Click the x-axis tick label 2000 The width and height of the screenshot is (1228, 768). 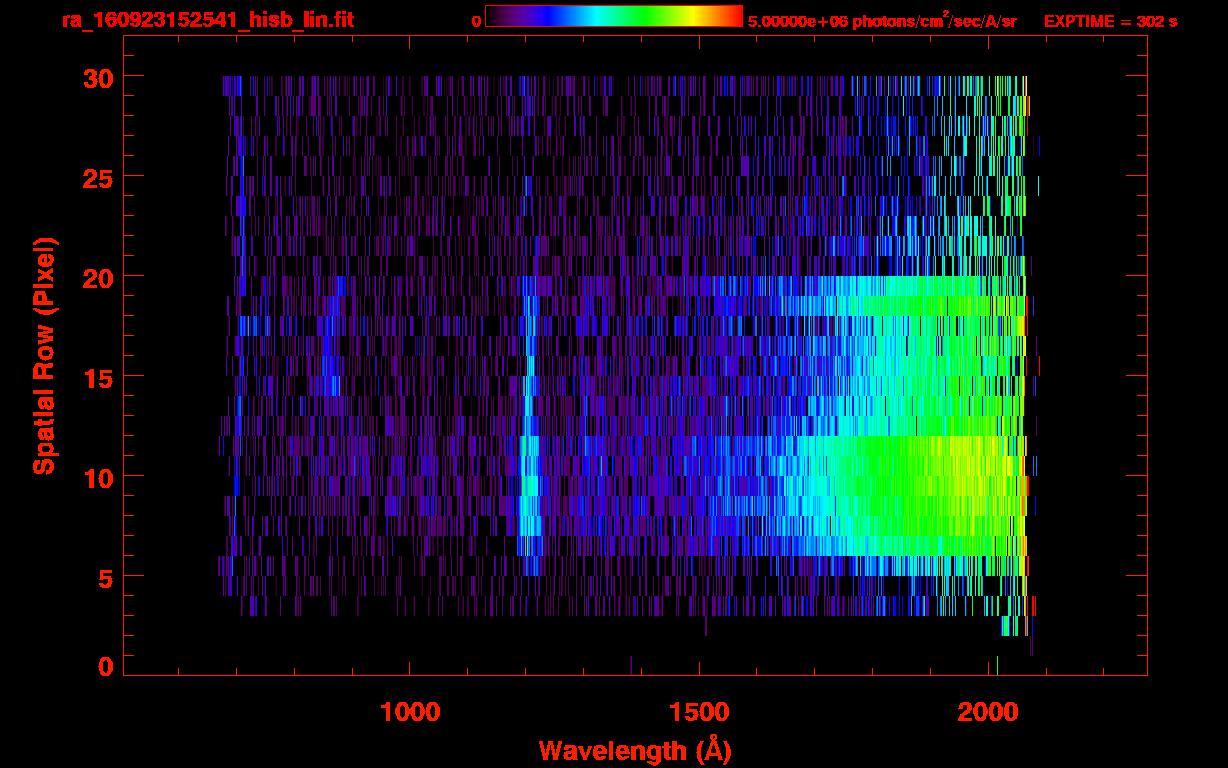[990, 712]
